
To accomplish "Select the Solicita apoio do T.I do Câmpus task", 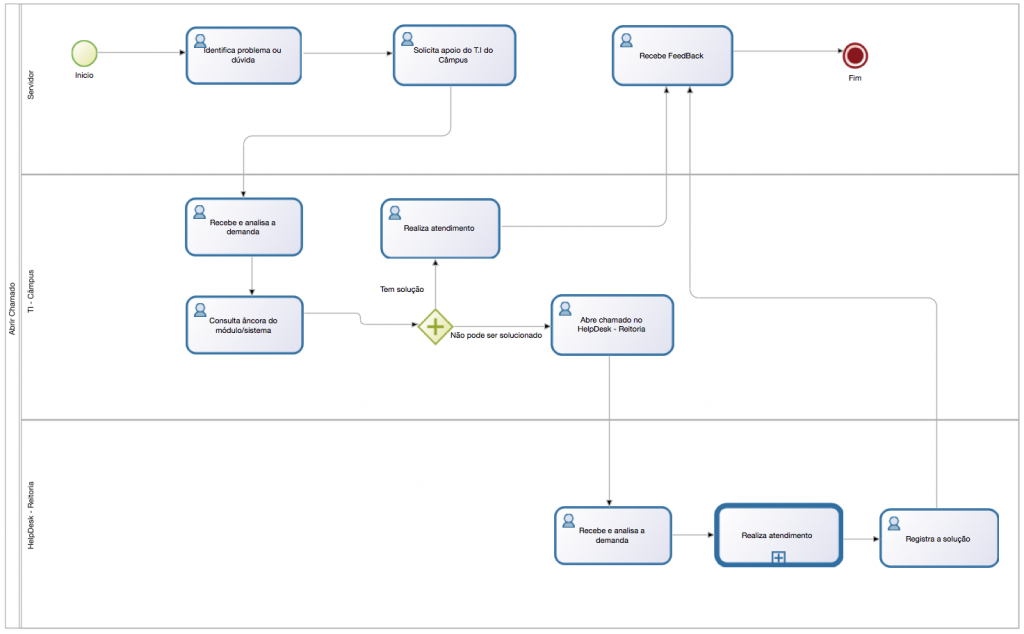I will point(453,55).
